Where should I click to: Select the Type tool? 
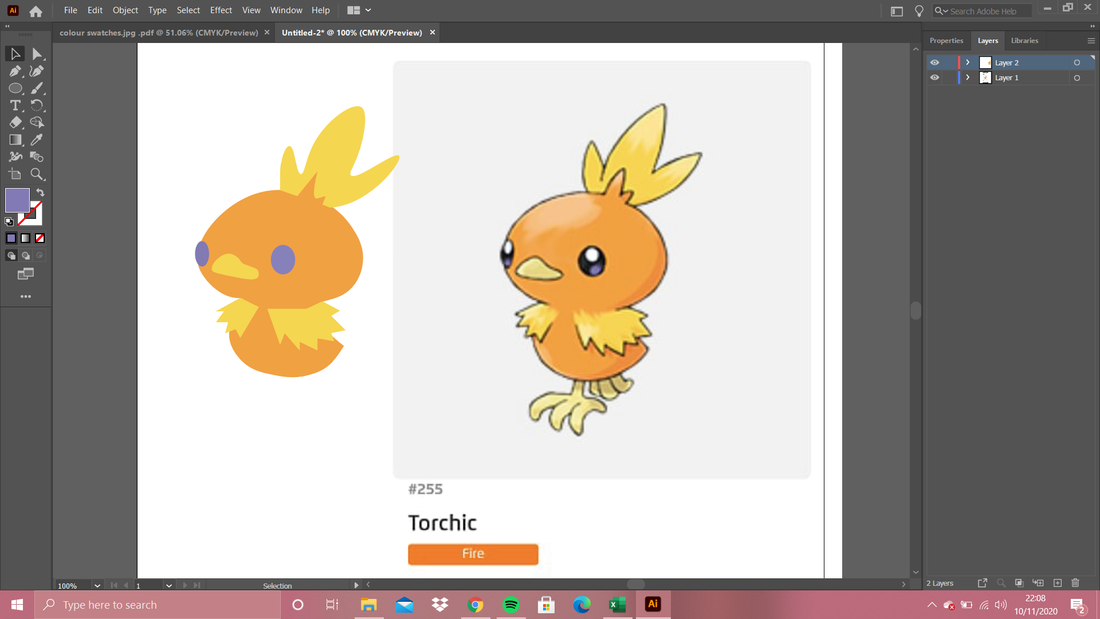[15, 105]
